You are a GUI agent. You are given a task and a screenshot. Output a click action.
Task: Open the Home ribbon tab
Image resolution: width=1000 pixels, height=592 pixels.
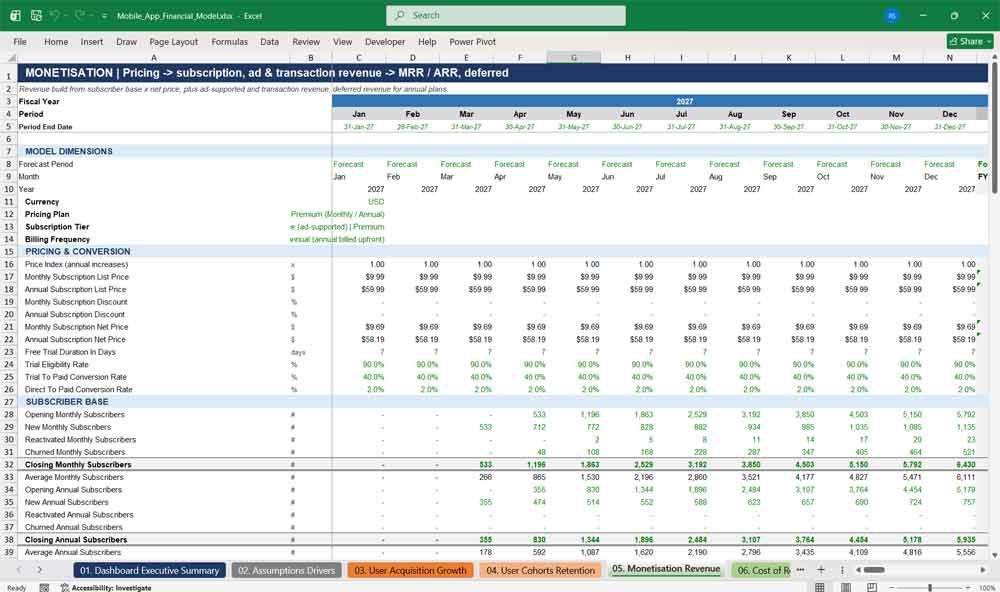tap(56, 41)
